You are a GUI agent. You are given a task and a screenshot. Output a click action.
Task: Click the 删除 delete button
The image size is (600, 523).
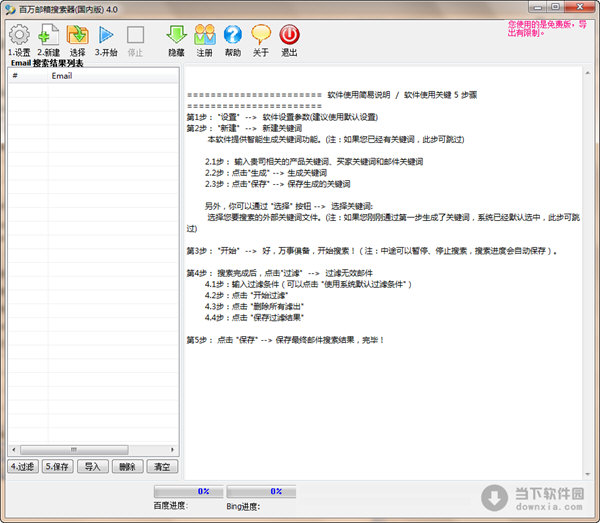click(x=127, y=466)
